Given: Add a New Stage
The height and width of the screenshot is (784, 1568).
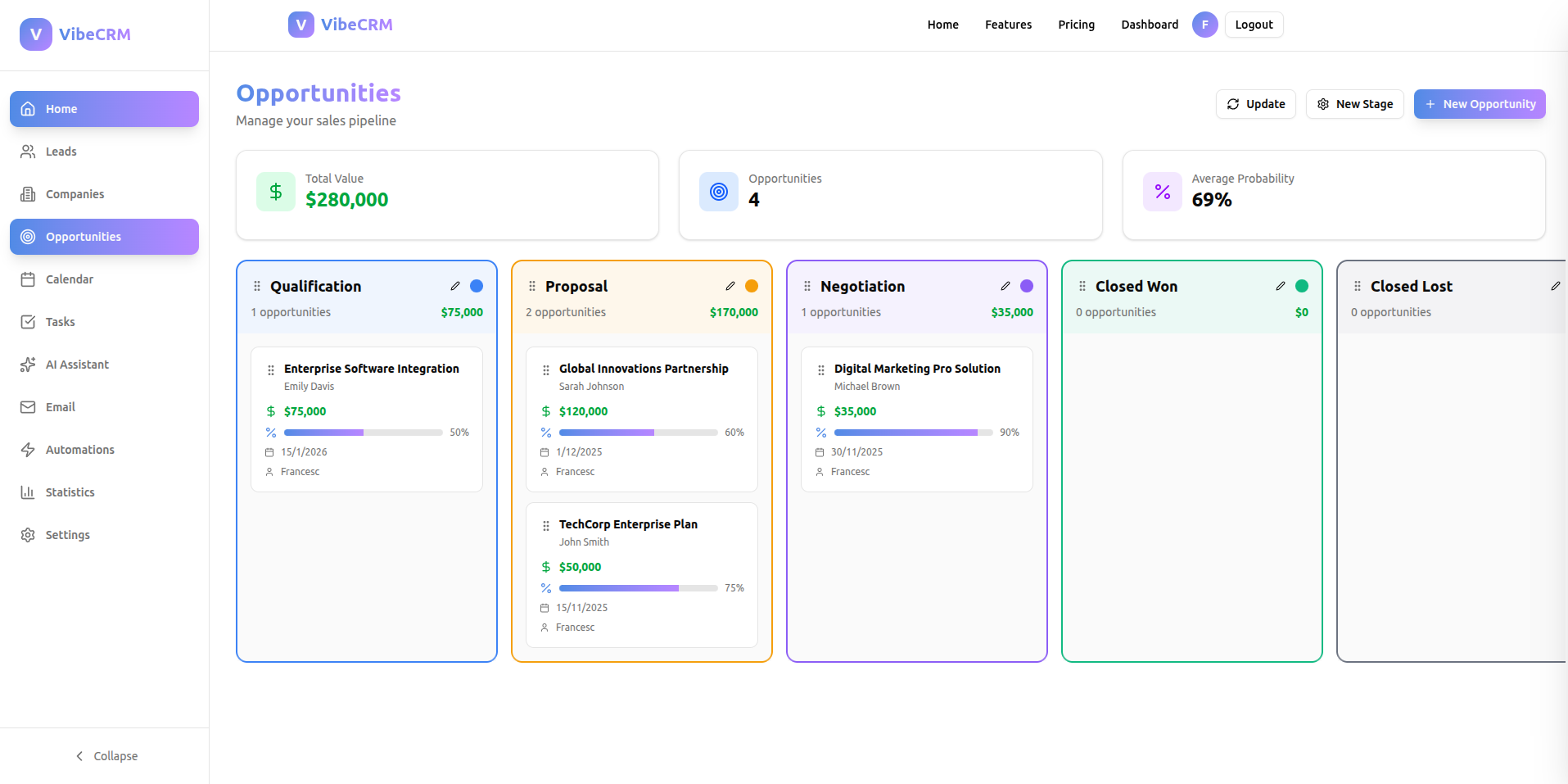Looking at the screenshot, I should point(1354,104).
